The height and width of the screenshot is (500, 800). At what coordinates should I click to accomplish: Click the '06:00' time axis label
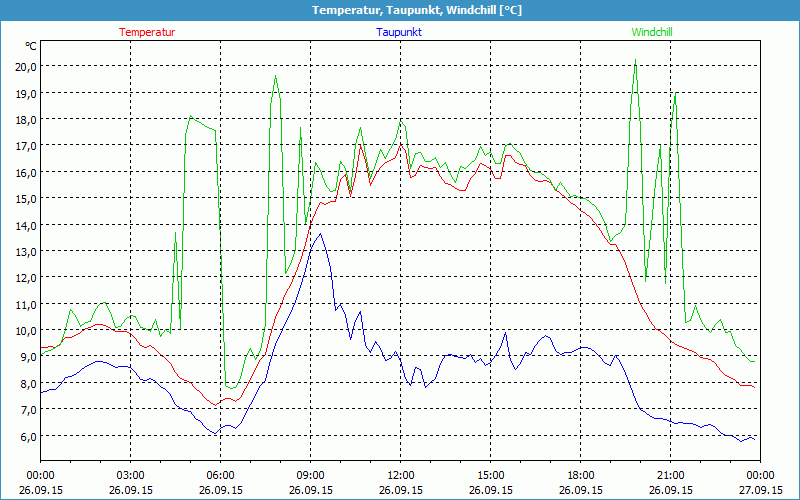[x=220, y=476]
